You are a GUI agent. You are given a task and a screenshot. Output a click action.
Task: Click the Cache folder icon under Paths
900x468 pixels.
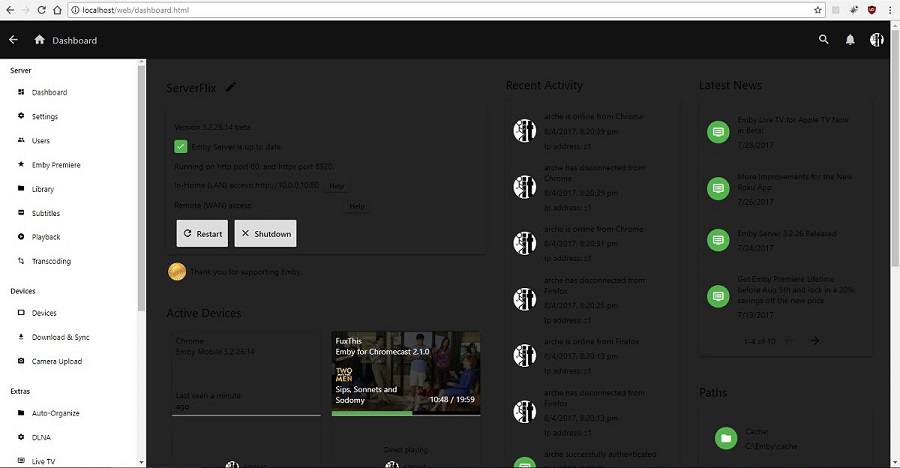726,439
